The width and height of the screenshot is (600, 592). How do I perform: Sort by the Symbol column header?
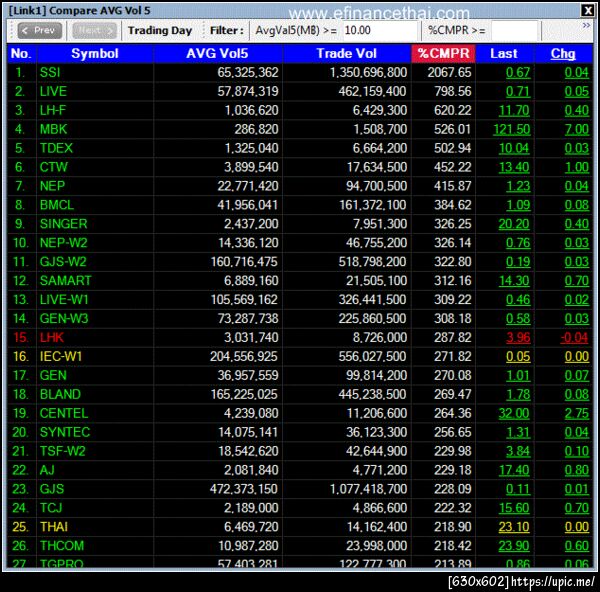[x=95, y=54]
